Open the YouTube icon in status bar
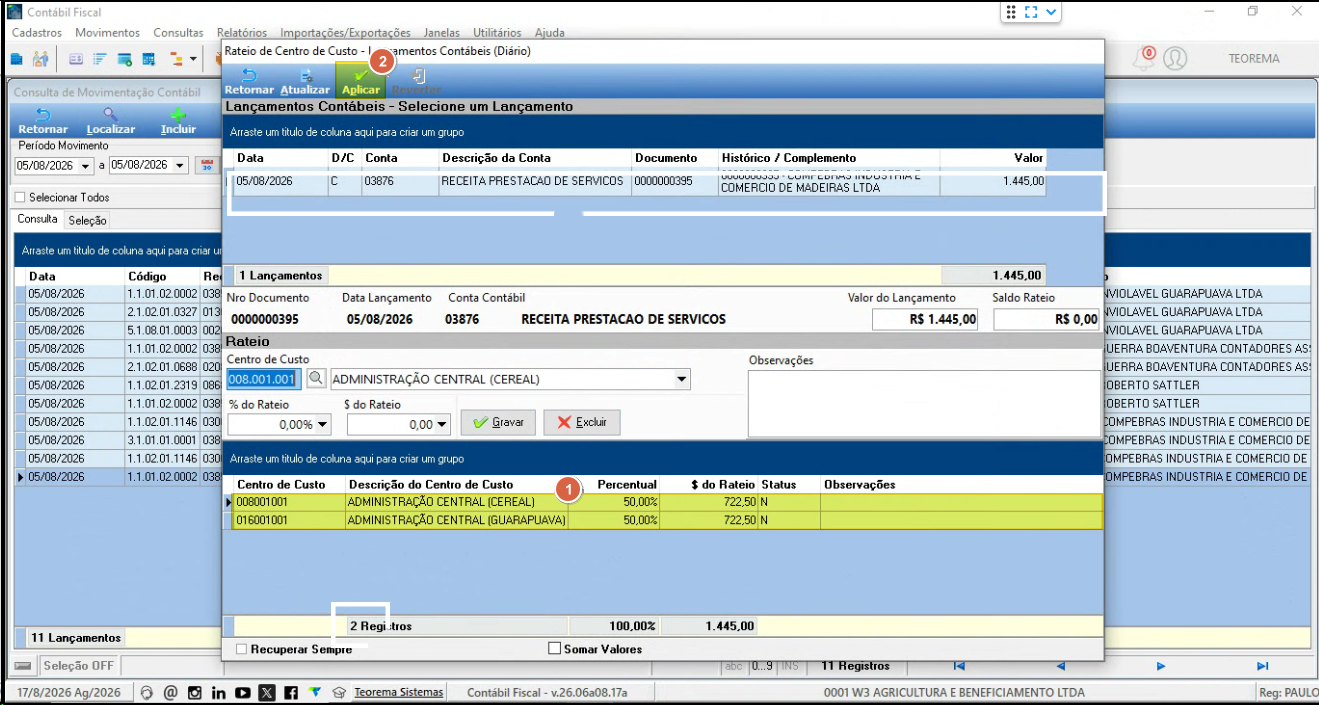This screenshot has height=705, width=1319. [x=242, y=693]
